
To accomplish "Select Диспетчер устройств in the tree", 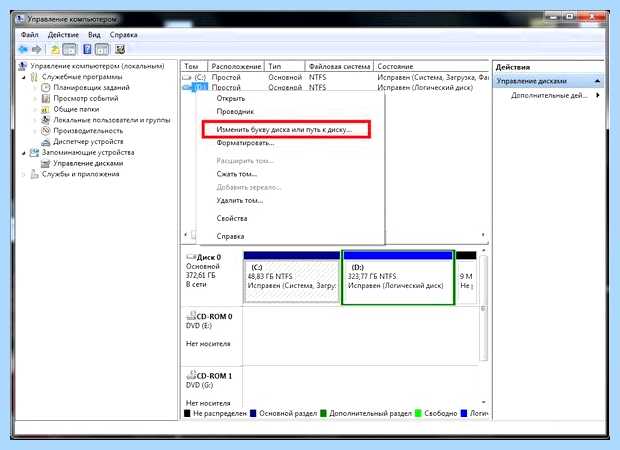I will (88, 142).
